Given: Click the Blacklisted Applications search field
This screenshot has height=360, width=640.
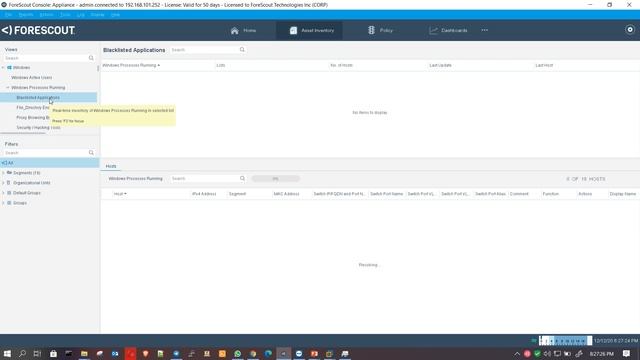Looking at the screenshot, I should [204, 50].
